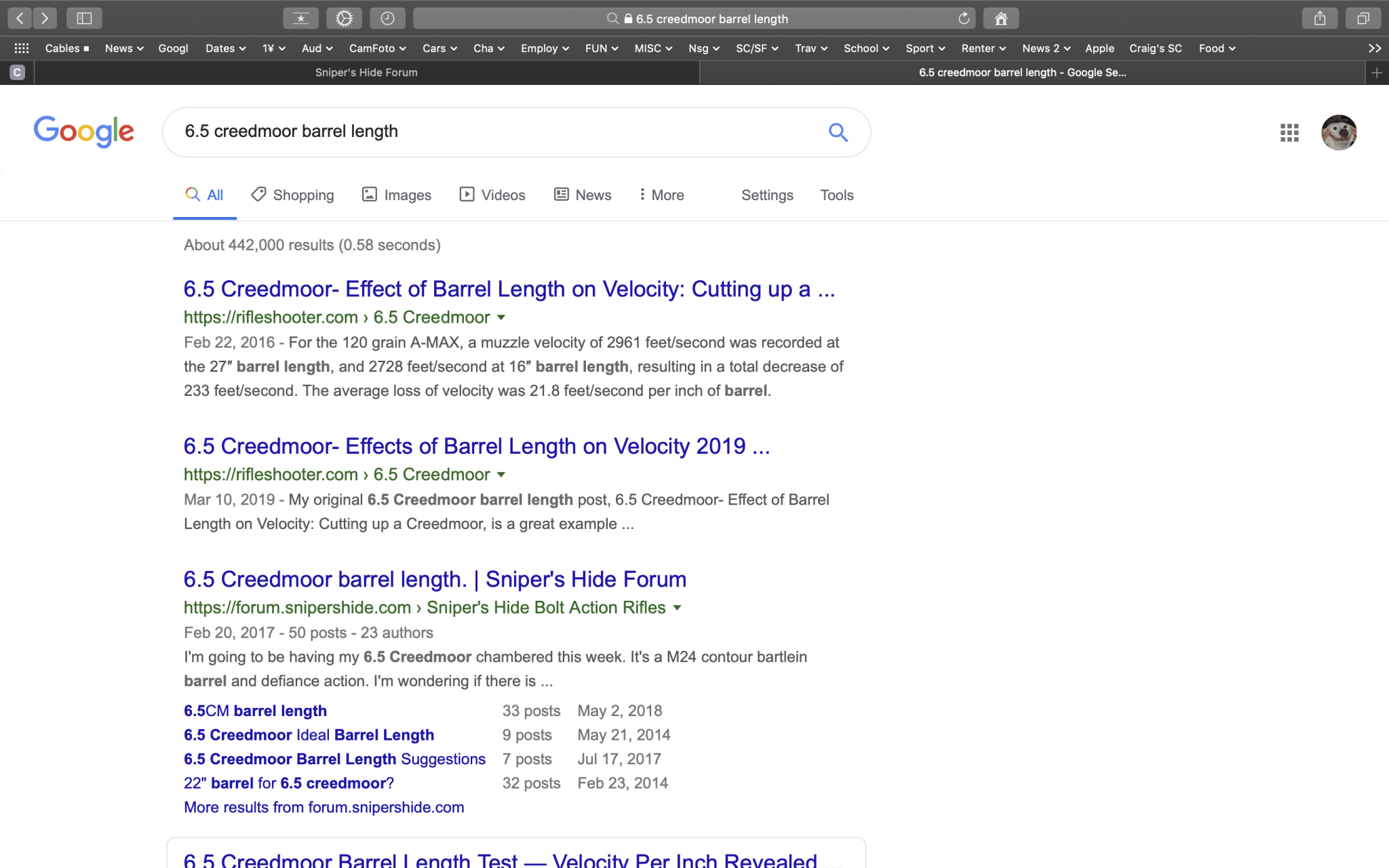
Task: Expand the CamFoto bookmarks folder
Action: pyautogui.click(x=377, y=48)
